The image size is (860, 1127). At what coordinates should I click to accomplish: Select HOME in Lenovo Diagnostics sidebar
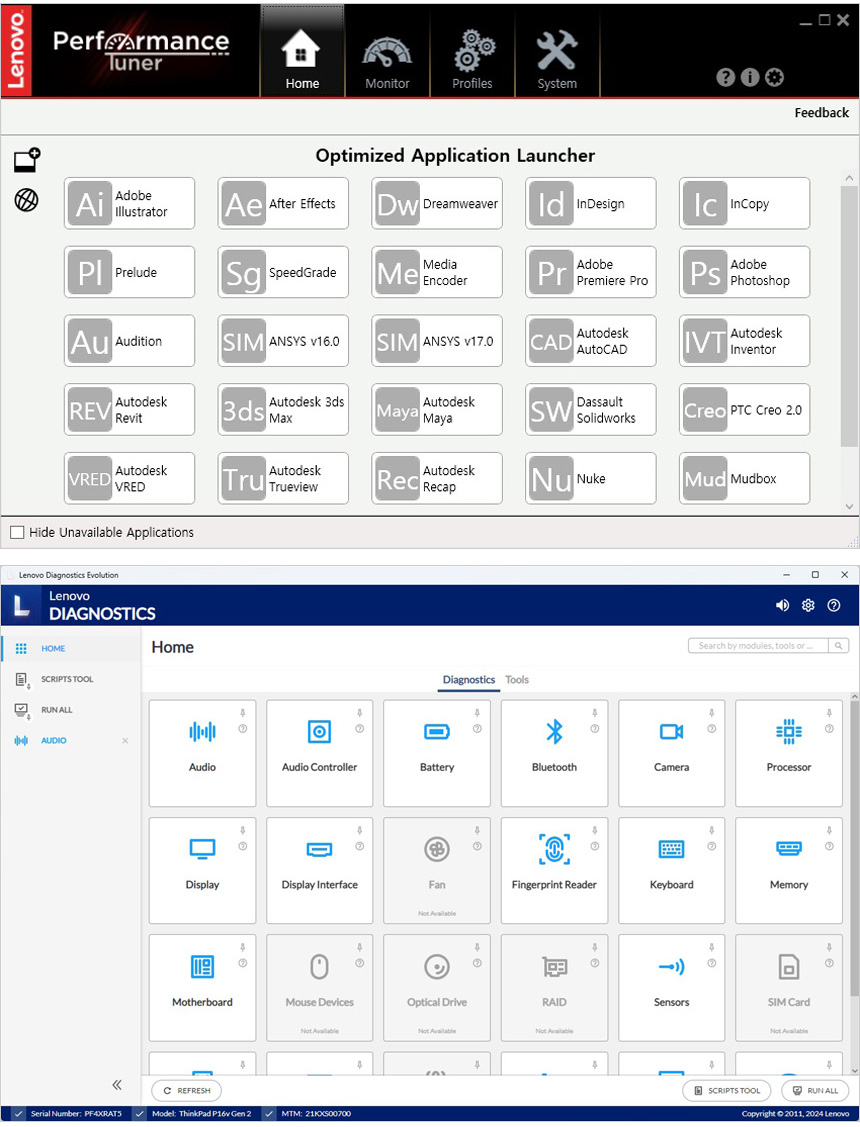pos(70,648)
